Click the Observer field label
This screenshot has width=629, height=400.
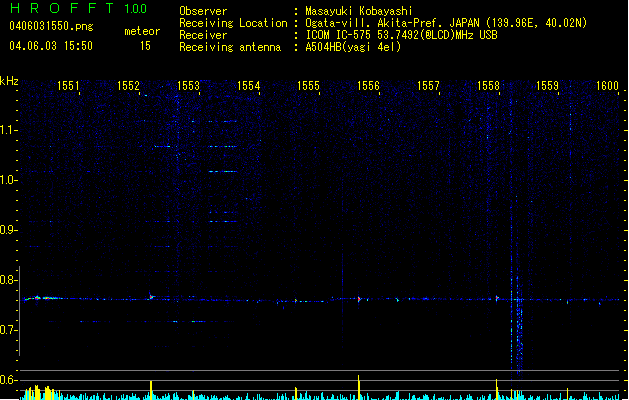pyautogui.click(x=203, y=11)
